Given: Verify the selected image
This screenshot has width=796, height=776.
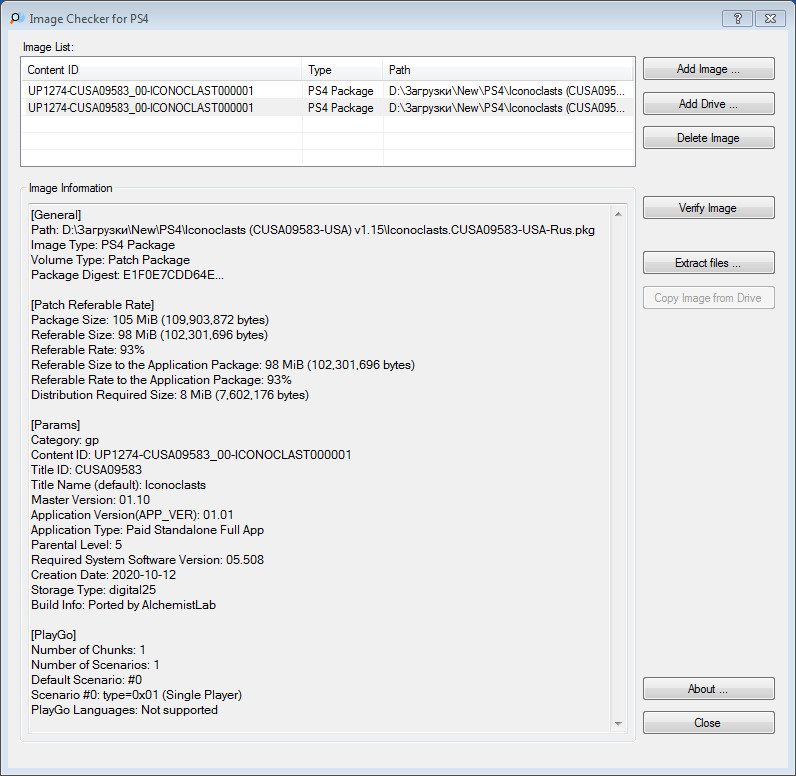Looking at the screenshot, I should [708, 208].
